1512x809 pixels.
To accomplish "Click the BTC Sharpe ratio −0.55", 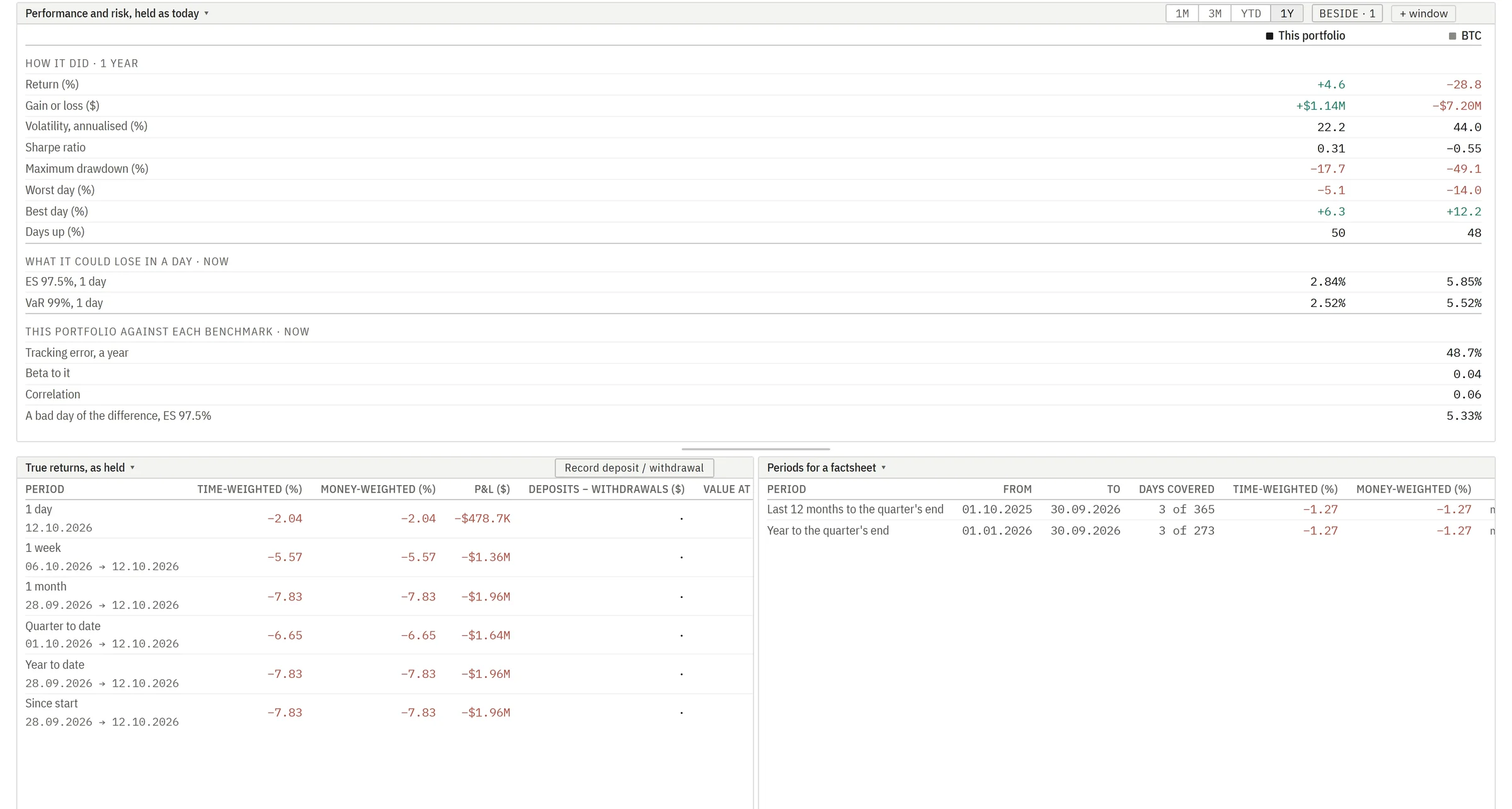I will [1463, 149].
